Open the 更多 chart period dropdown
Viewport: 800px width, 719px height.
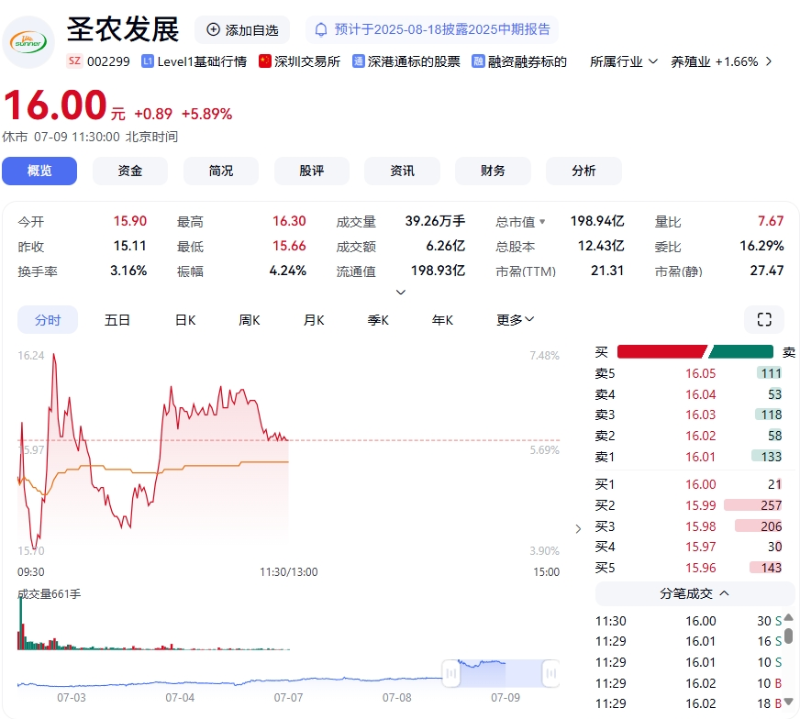pos(514,320)
